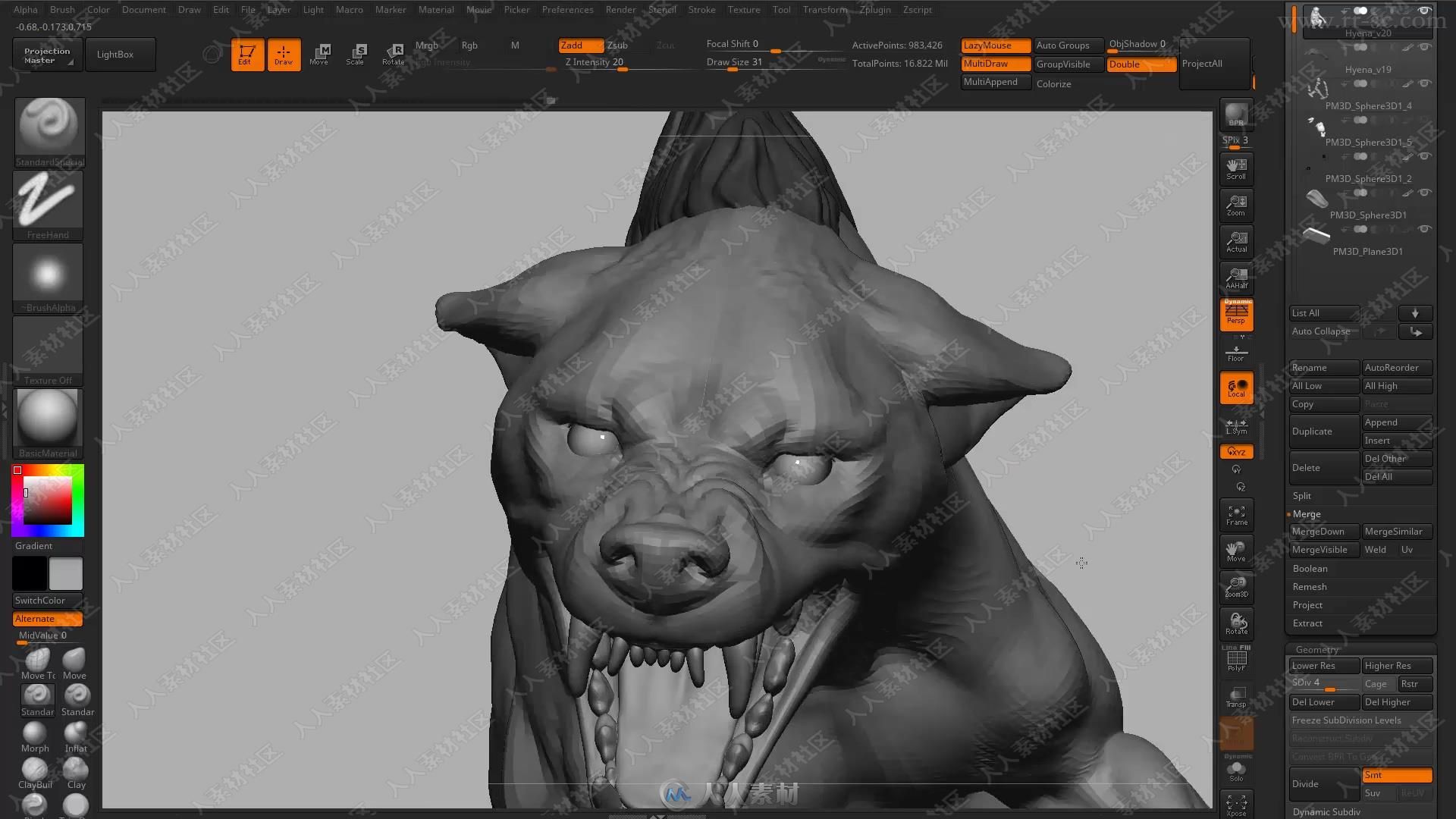This screenshot has width=1456, height=819.
Task: Expand the Merge subtool section
Action: pyautogui.click(x=1306, y=513)
